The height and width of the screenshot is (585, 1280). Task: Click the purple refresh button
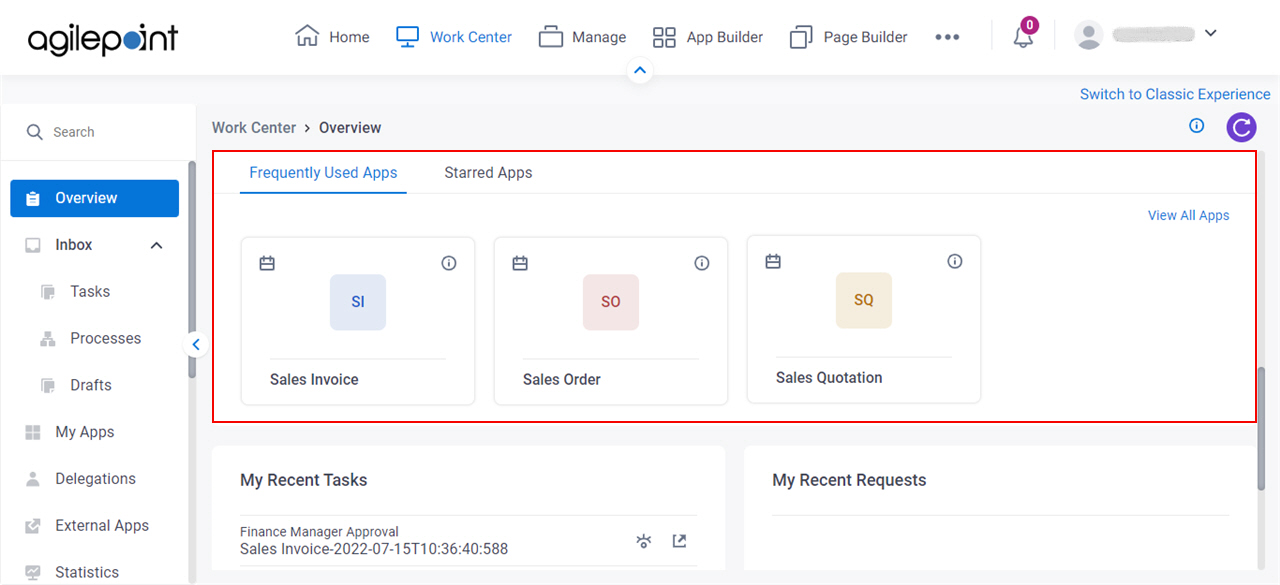click(x=1241, y=127)
